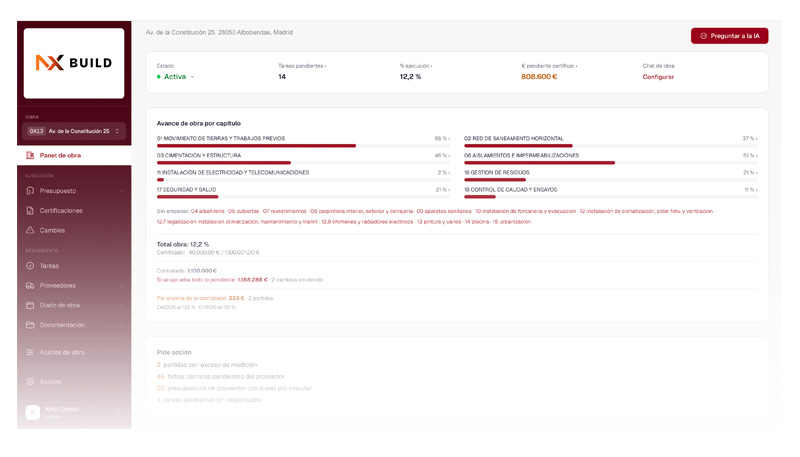Expand the Diario de obra submenu chevron

(x=121, y=305)
